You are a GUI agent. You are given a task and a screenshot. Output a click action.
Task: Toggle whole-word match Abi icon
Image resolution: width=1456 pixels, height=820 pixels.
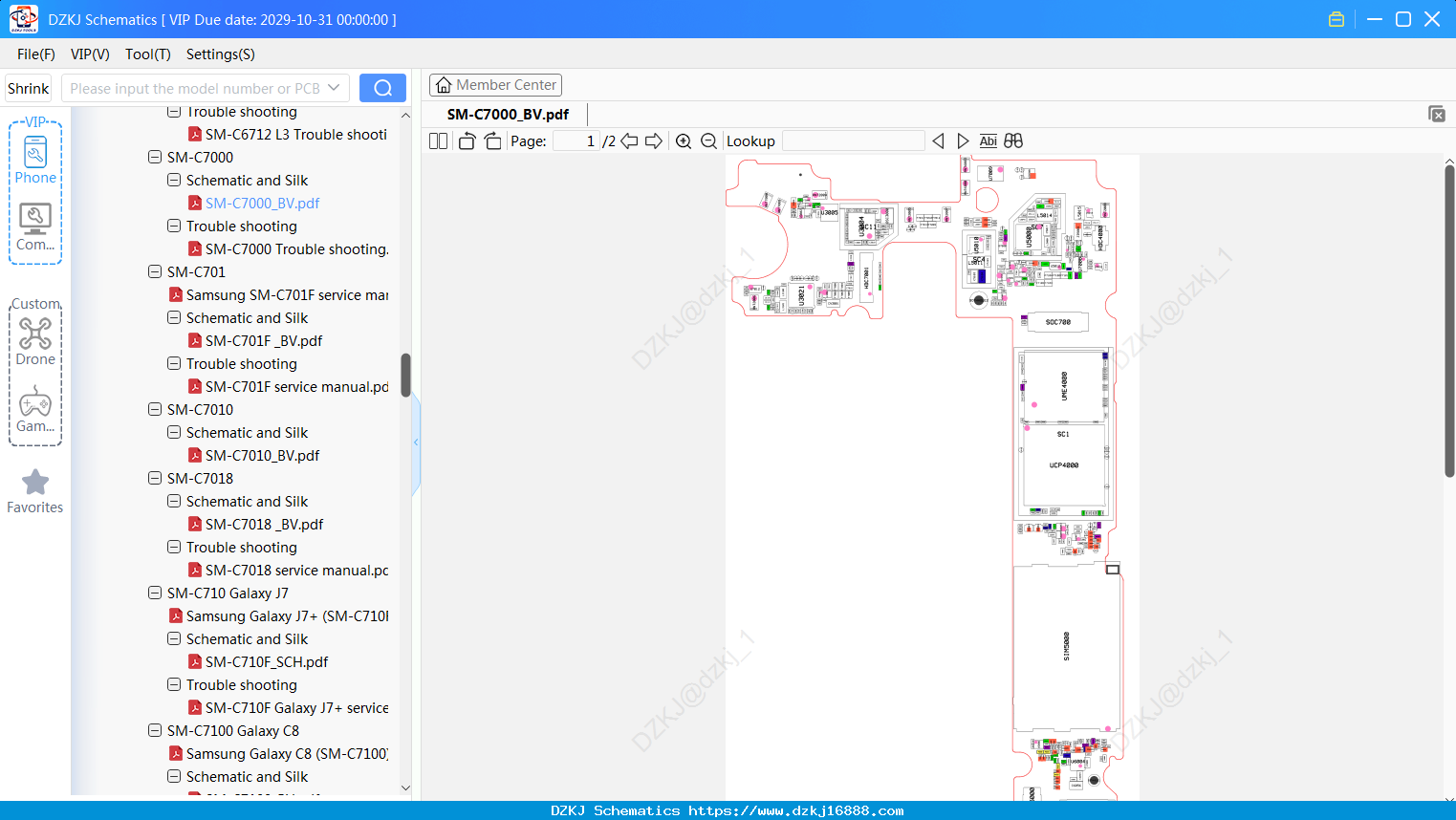tap(988, 141)
